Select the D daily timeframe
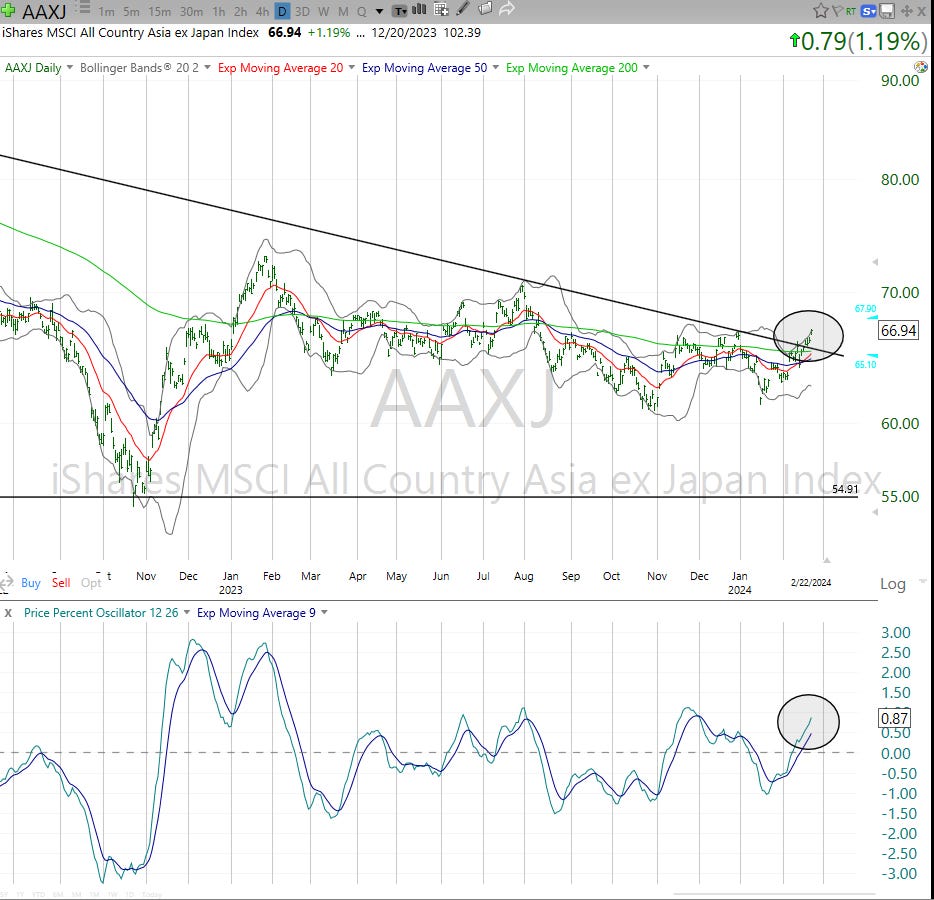This screenshot has height=900, width=934. click(282, 11)
